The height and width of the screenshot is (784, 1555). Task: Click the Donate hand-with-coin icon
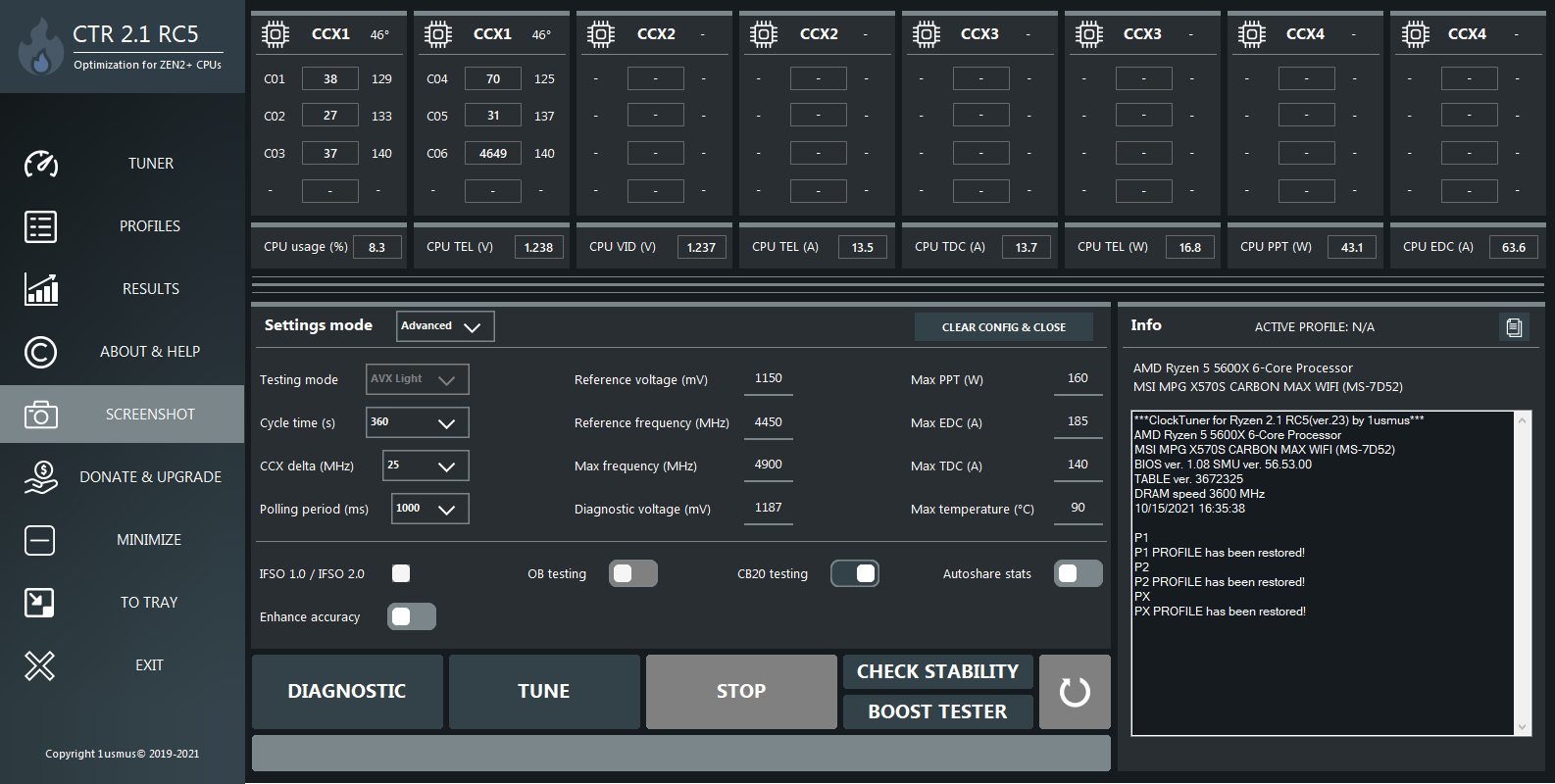[40, 477]
